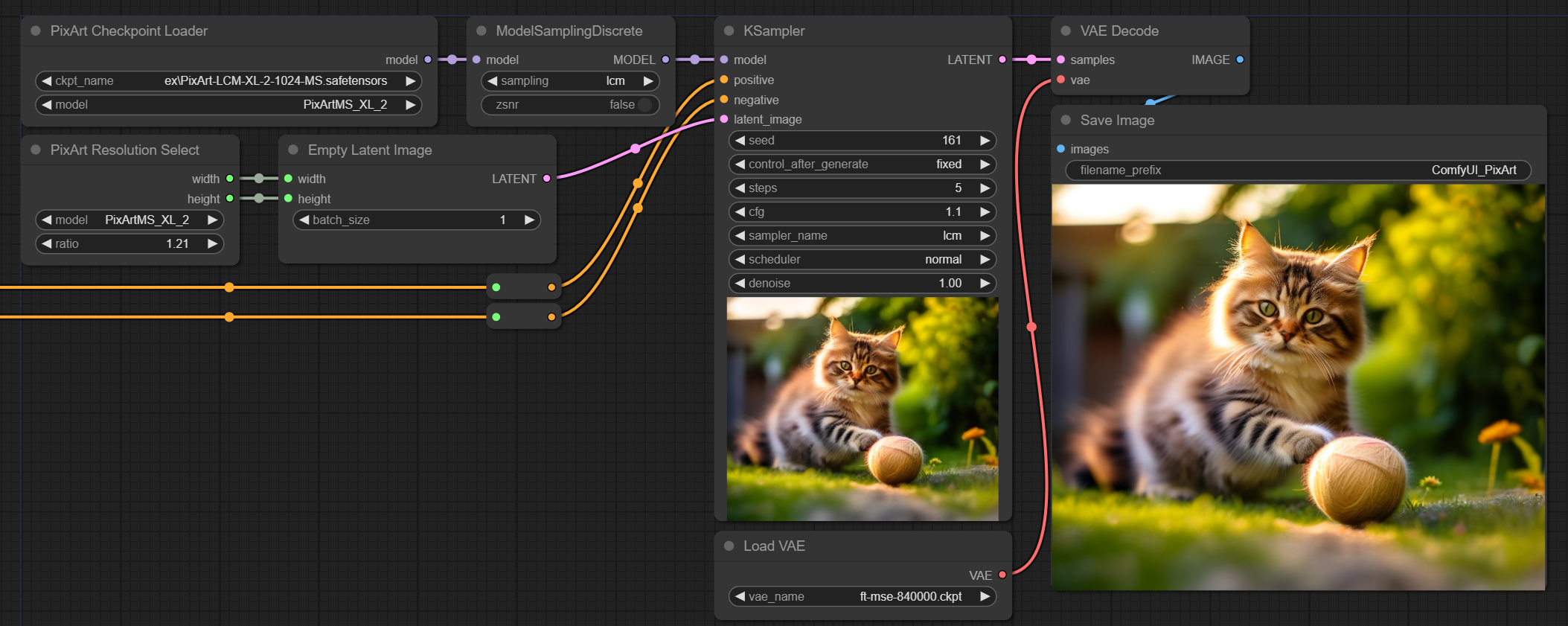The width and height of the screenshot is (1568, 626).
Task: Open the control_after_generate dropdown set to fixed
Action: 863,165
